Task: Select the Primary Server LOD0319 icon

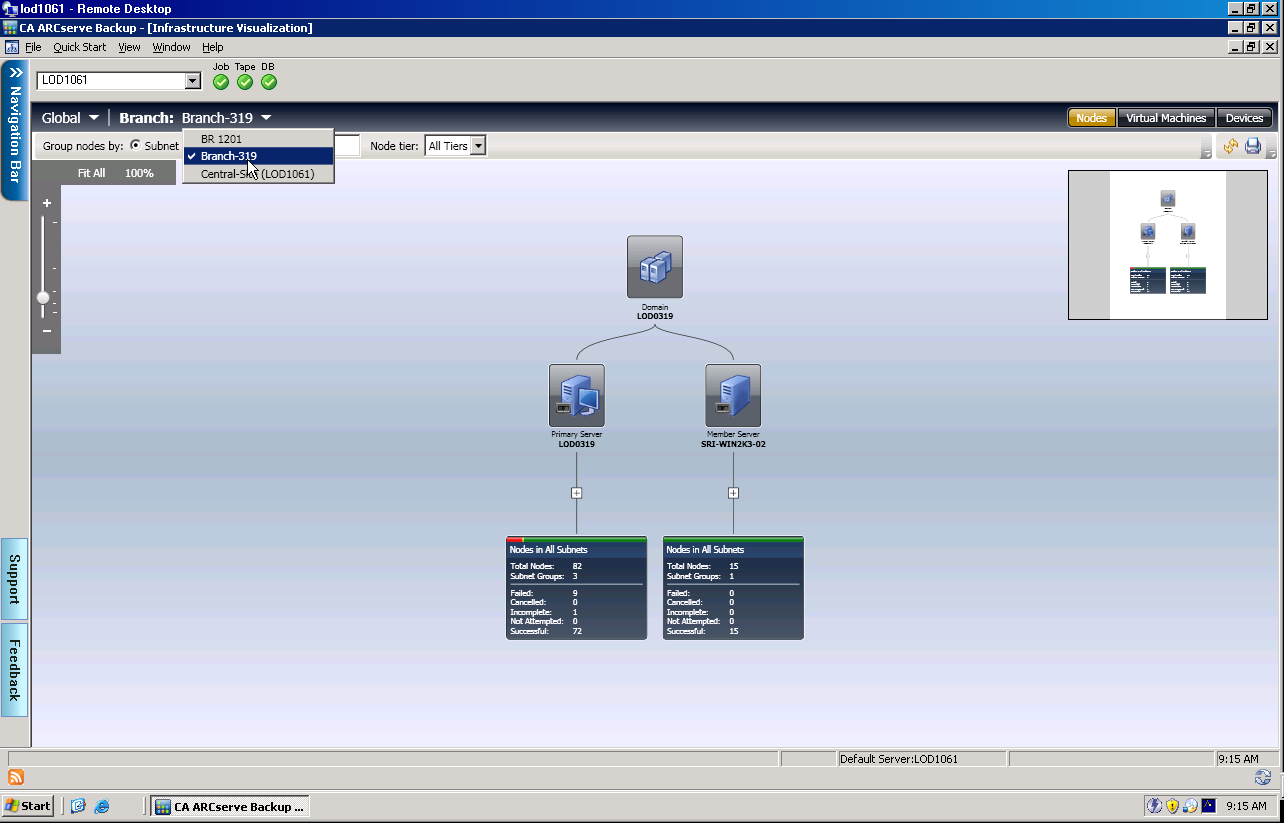Action: coord(576,395)
